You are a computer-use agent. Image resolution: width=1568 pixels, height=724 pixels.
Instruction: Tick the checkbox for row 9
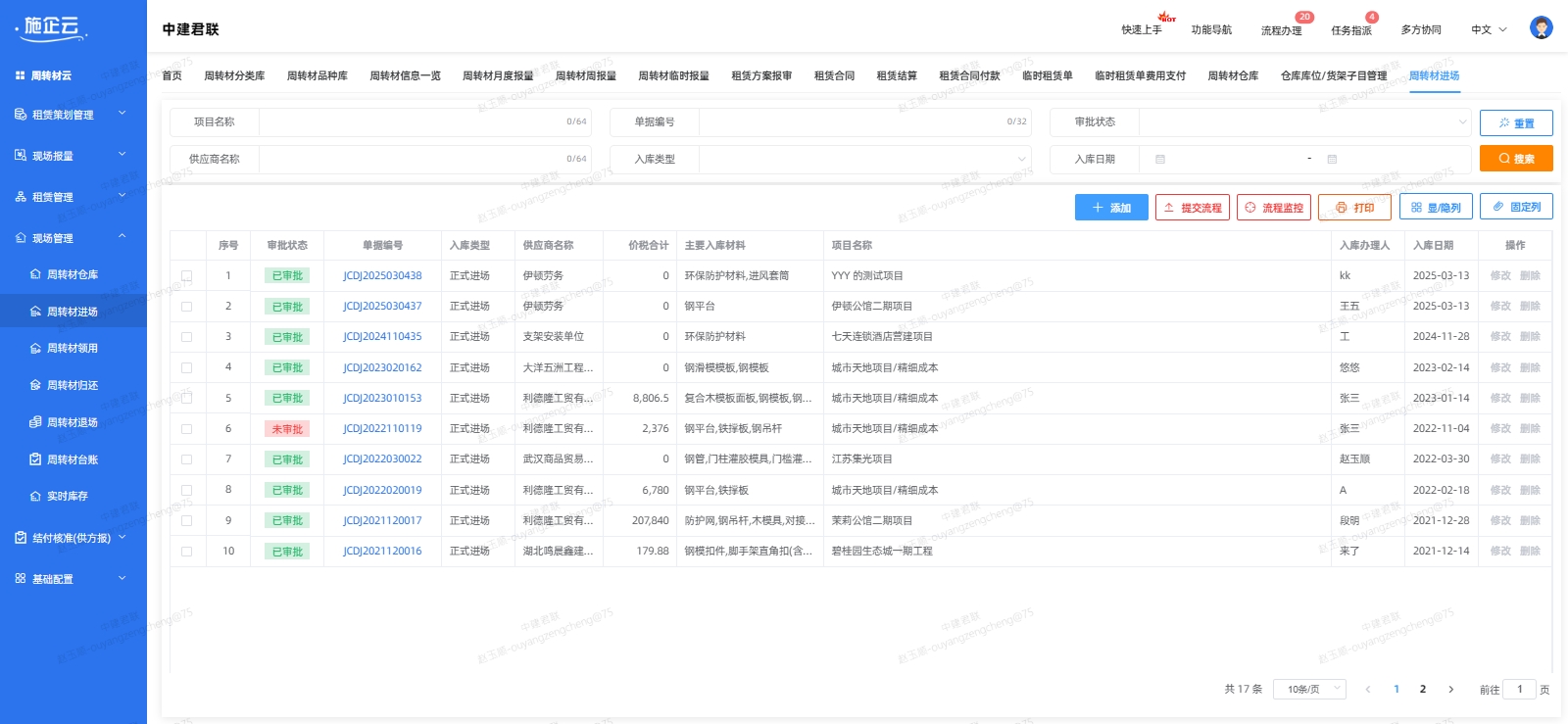pos(186,521)
